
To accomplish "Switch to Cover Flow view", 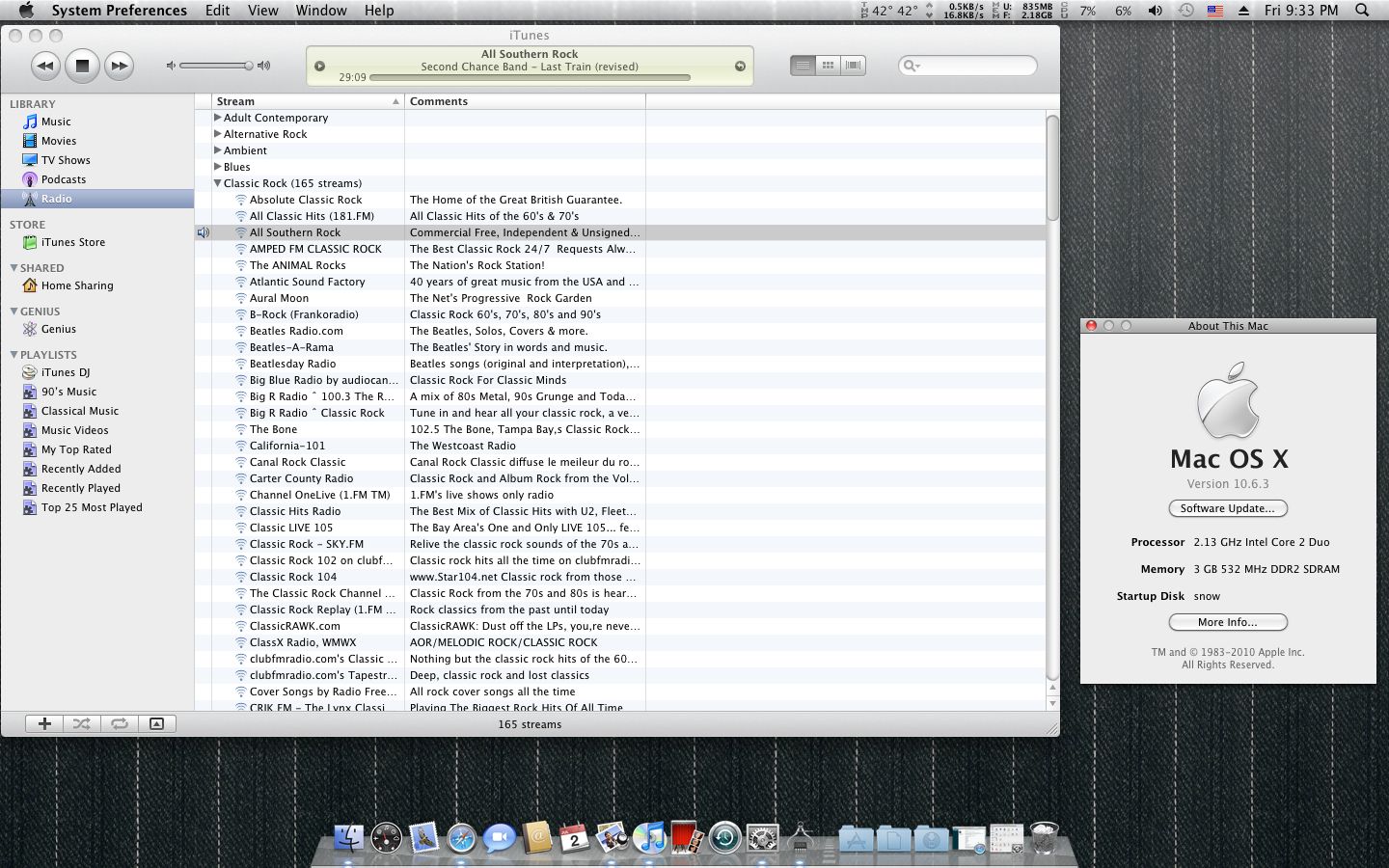I will [x=853, y=66].
